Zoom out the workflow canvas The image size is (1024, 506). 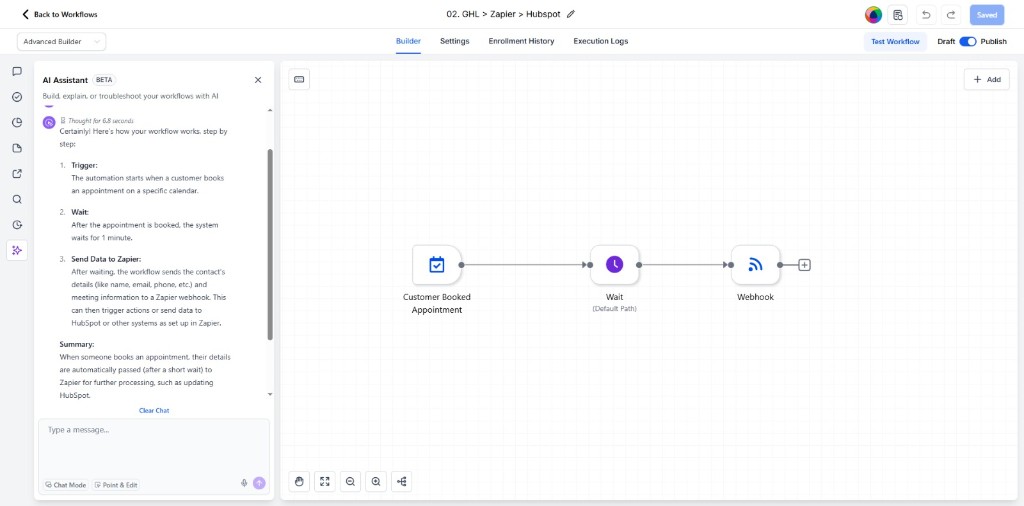tap(350, 482)
